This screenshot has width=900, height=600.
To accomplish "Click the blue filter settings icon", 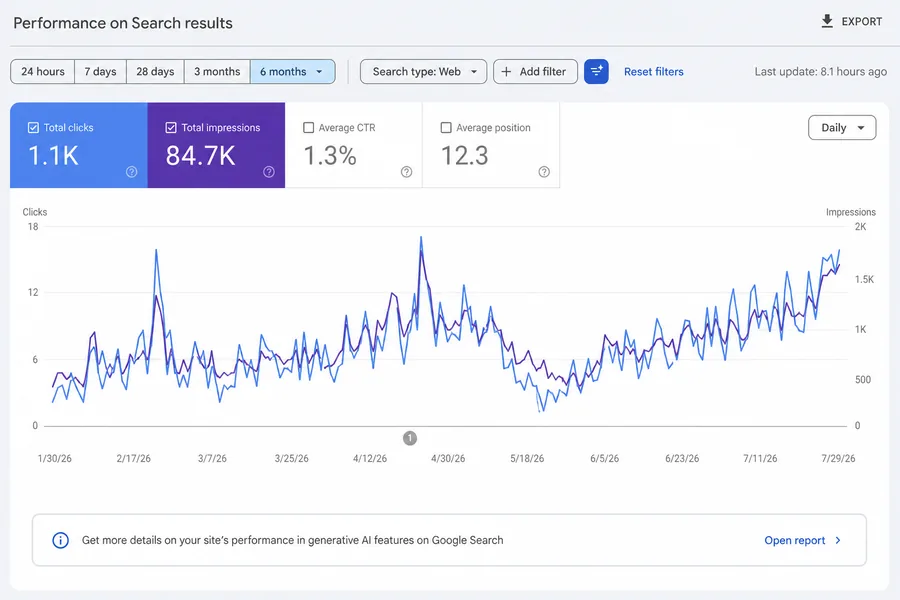I will tap(596, 72).
